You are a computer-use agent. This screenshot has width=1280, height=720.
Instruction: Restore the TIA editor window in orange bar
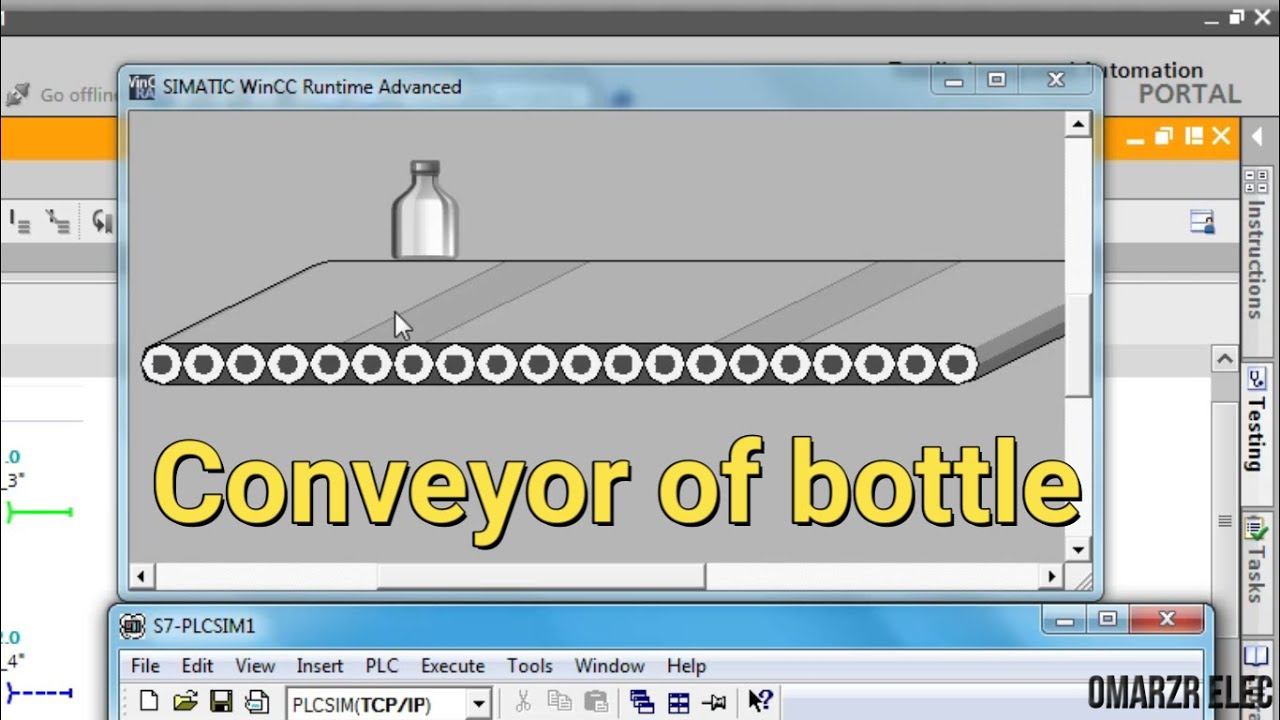pyautogui.click(x=1164, y=137)
